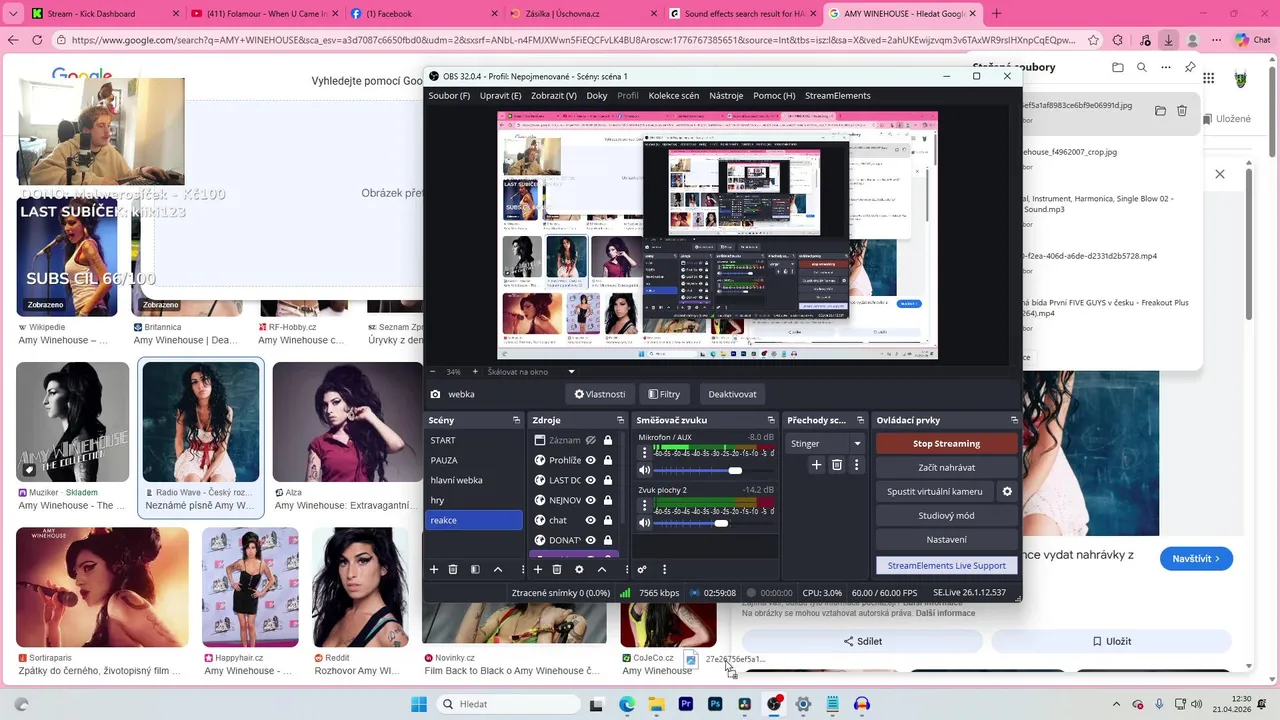Screen dimensions: 1280x720
Task: Open virtual camera settings gear
Action: [1007, 492]
